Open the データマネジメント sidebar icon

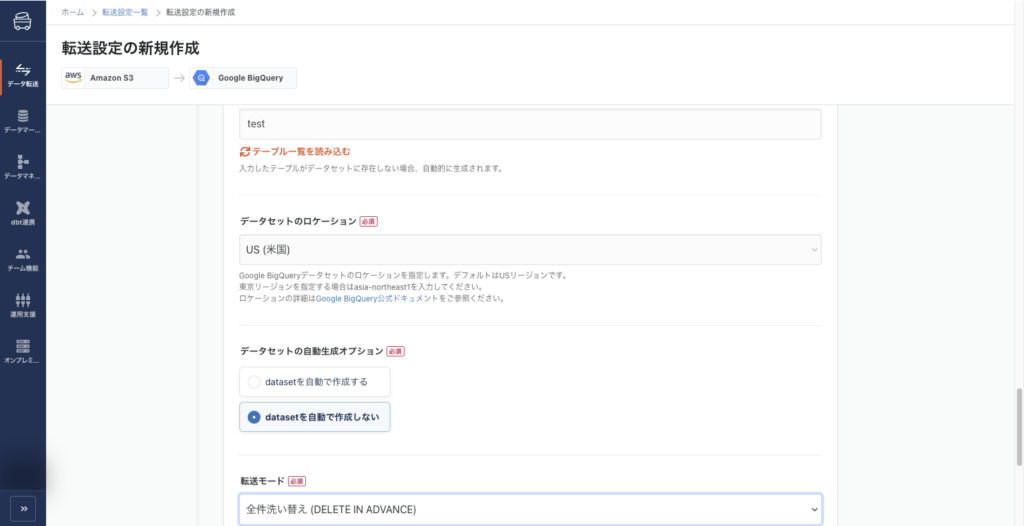coord(22,167)
